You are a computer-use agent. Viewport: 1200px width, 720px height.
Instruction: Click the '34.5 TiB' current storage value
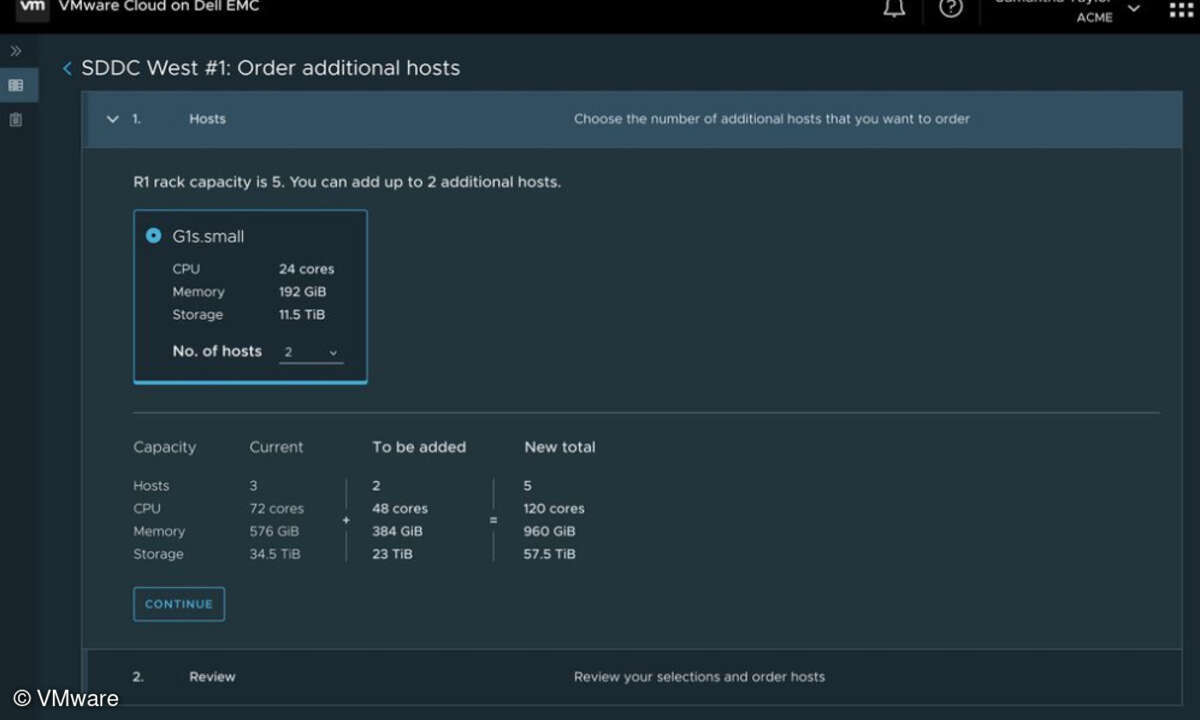point(275,554)
